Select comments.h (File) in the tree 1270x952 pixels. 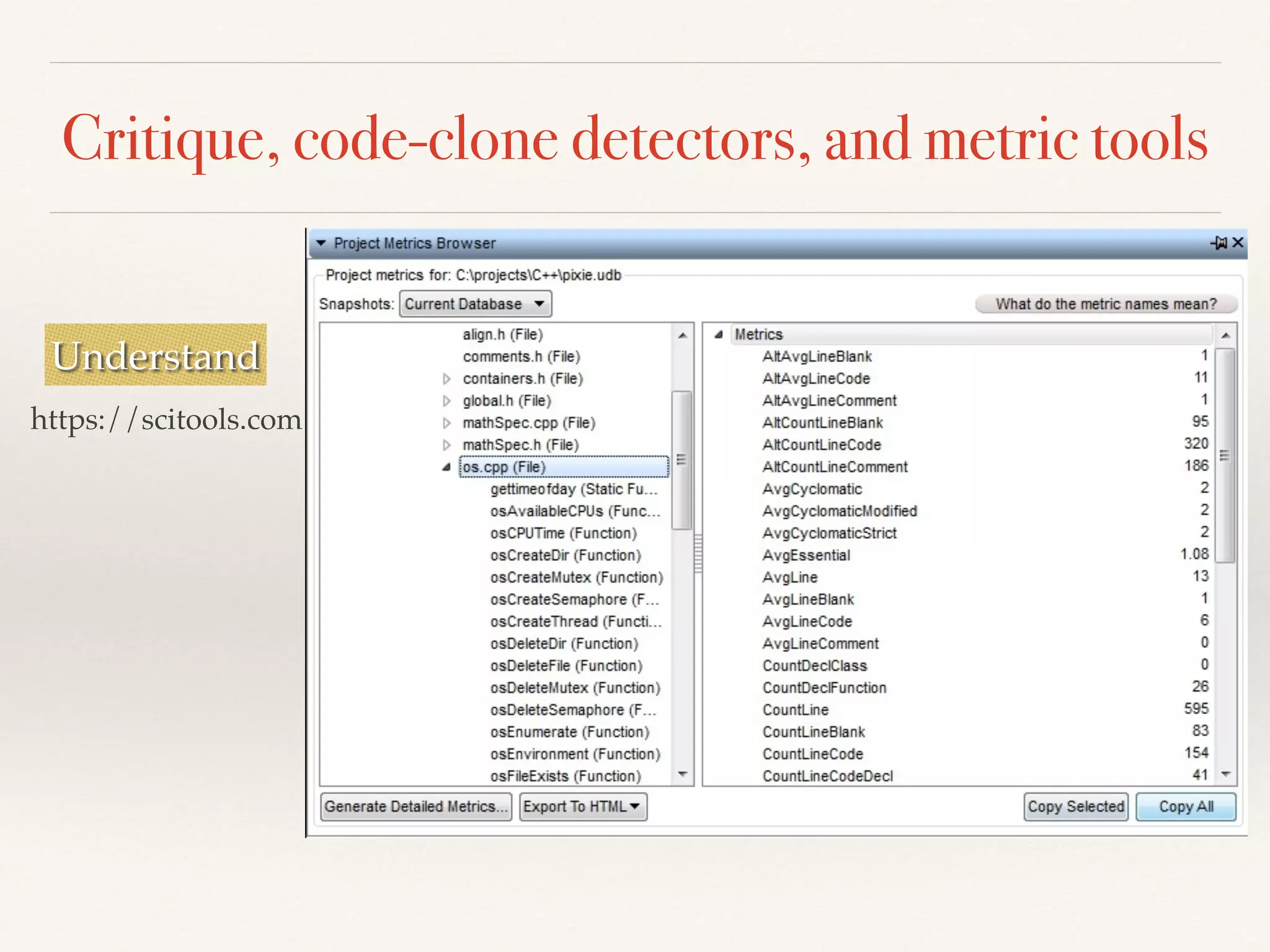pos(522,357)
